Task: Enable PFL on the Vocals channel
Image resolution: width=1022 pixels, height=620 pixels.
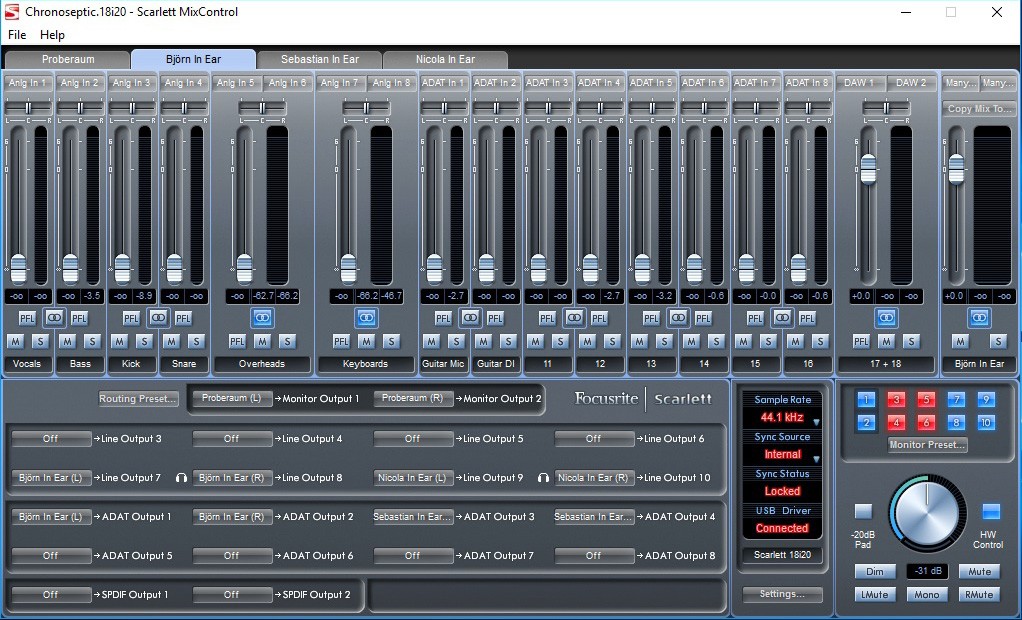Action: click(x=27, y=318)
